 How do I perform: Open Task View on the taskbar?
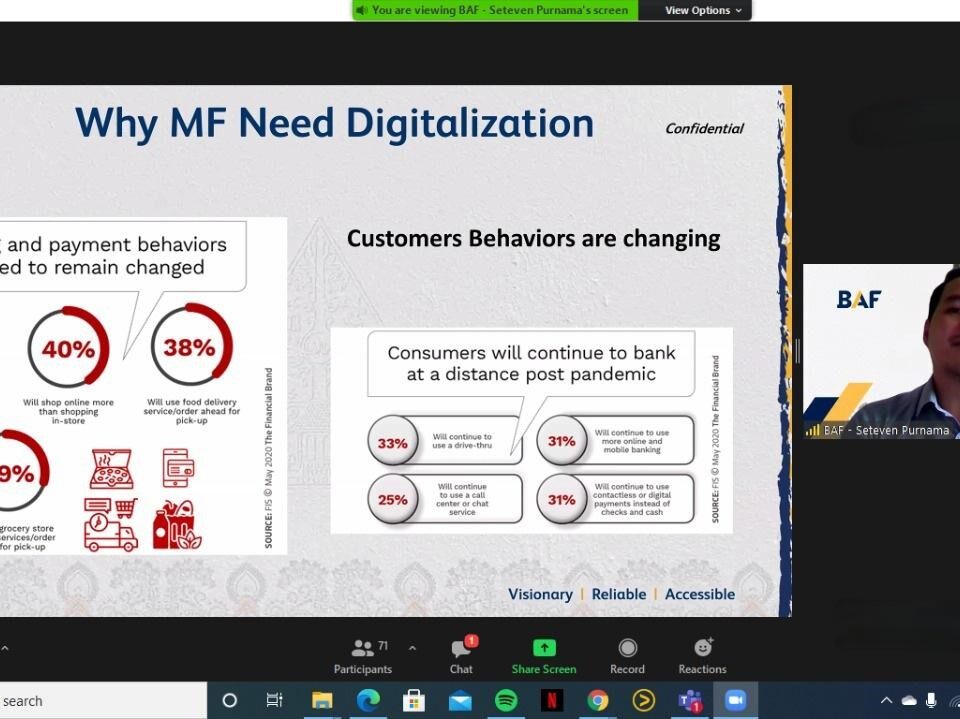[x=275, y=700]
